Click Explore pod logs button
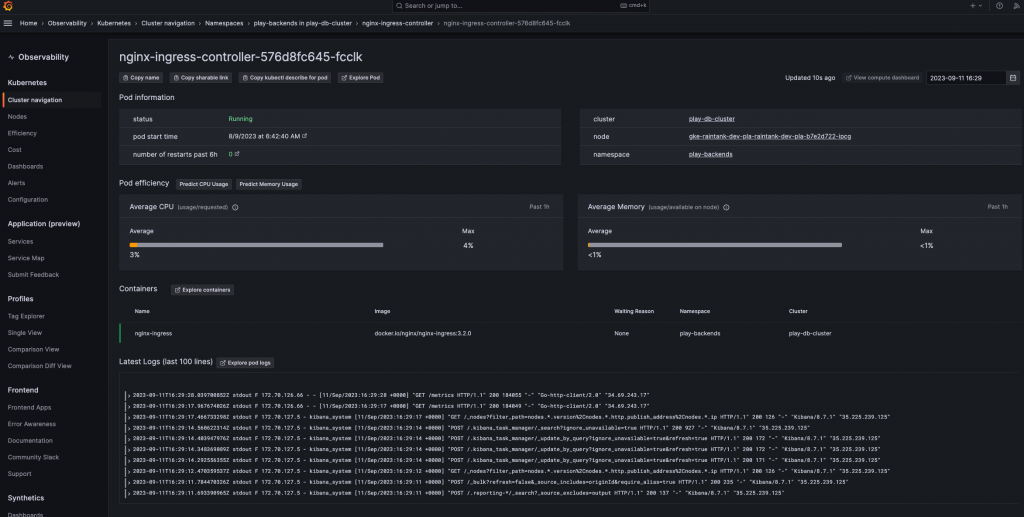Viewport: 1024px width, 517px height. point(245,362)
